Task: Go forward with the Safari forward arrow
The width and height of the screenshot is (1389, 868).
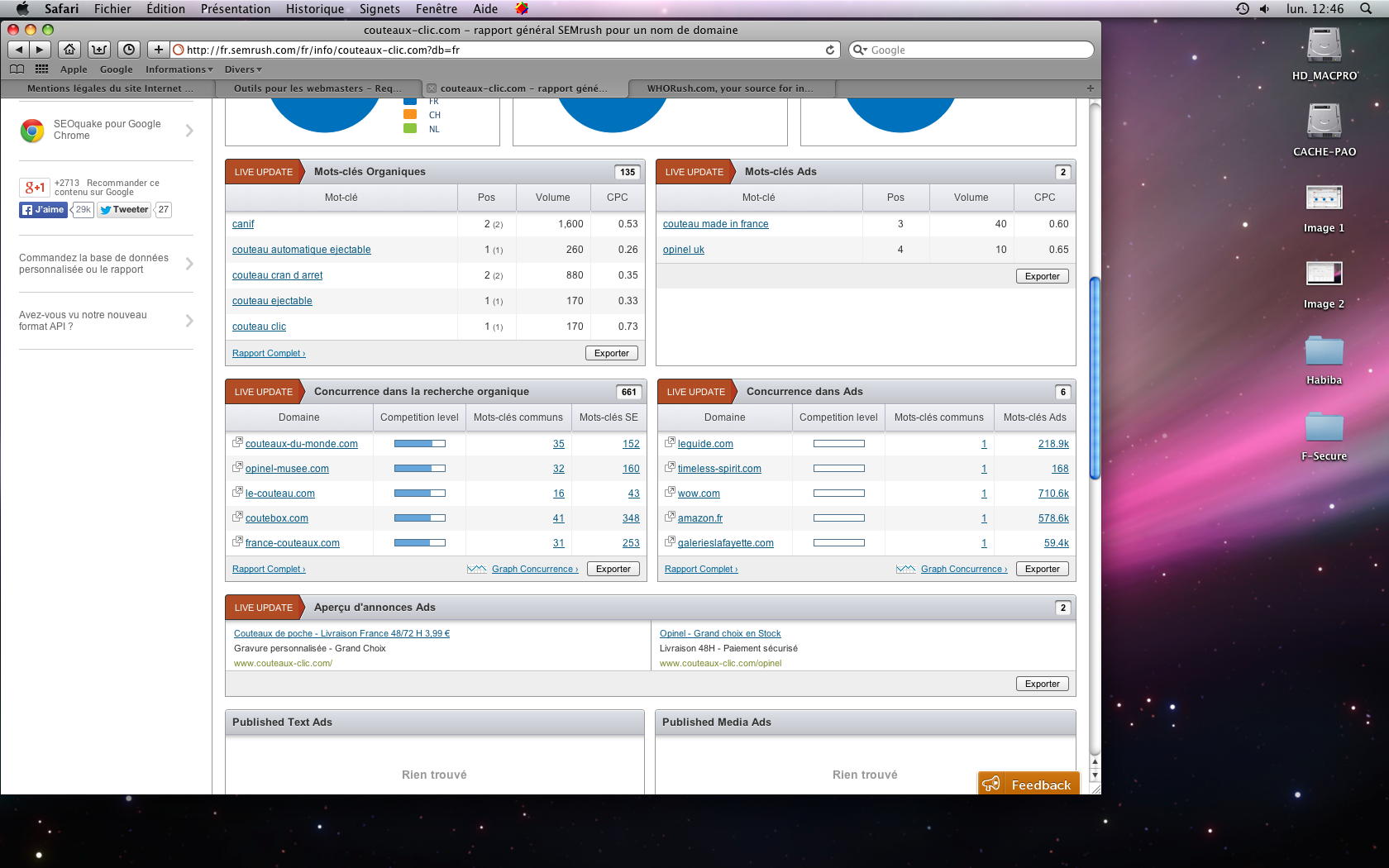Action: (x=41, y=50)
